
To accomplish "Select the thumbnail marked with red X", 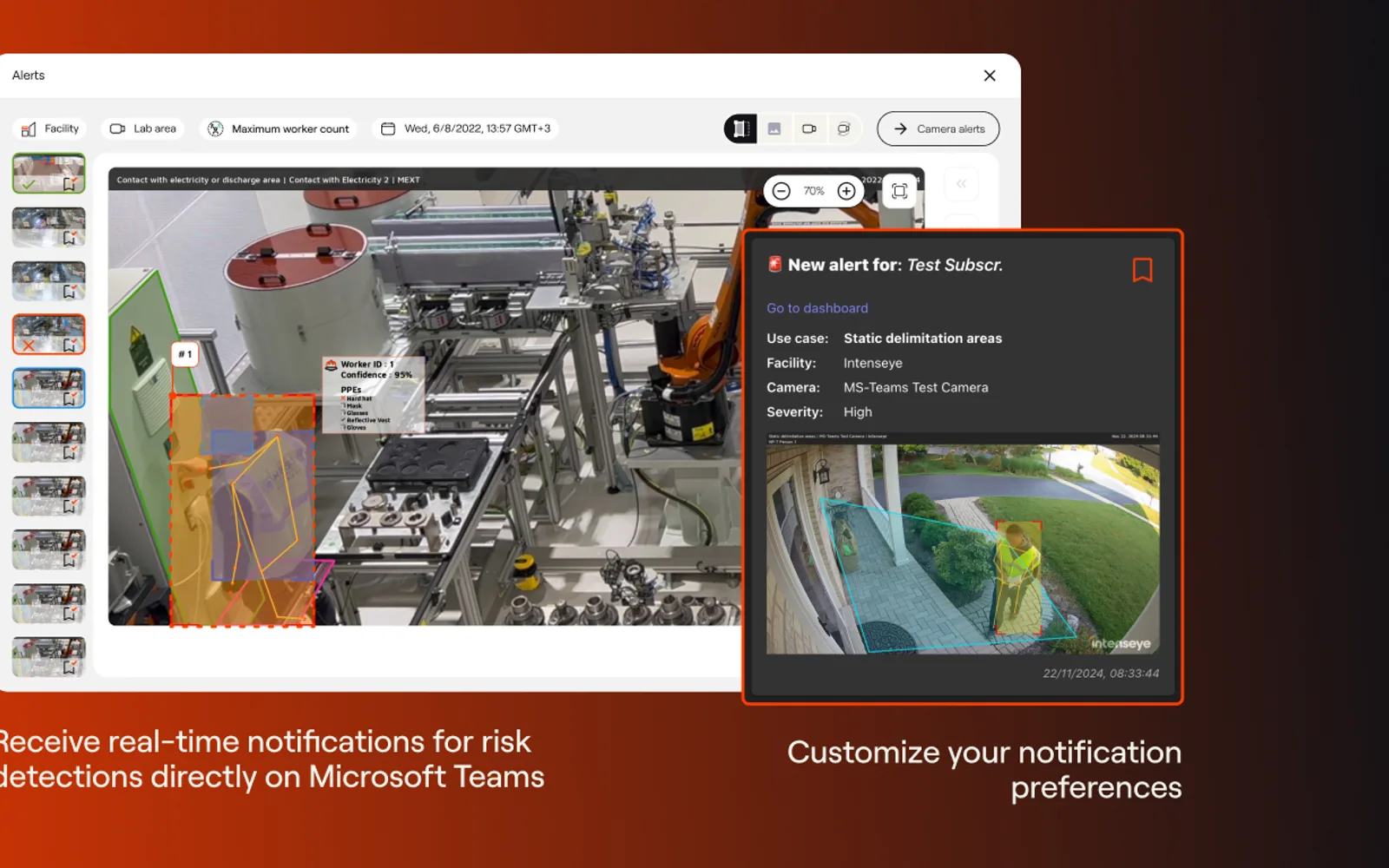I will (x=49, y=334).
